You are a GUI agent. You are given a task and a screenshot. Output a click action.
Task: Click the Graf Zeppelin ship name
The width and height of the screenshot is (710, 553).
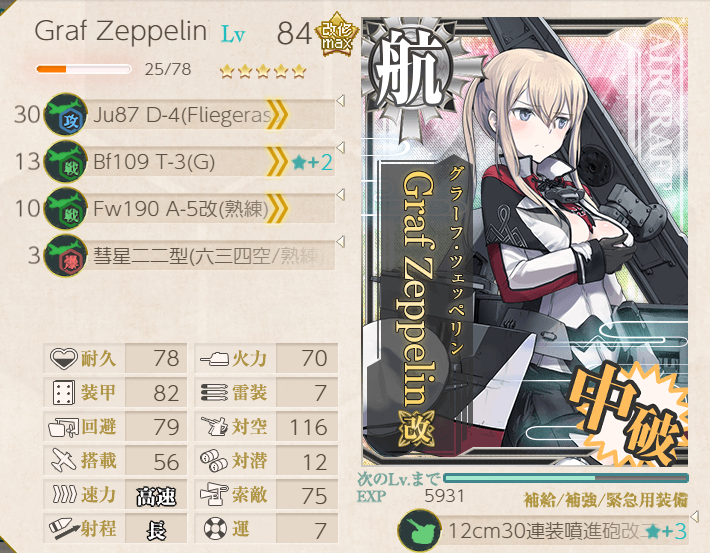[x=121, y=31]
